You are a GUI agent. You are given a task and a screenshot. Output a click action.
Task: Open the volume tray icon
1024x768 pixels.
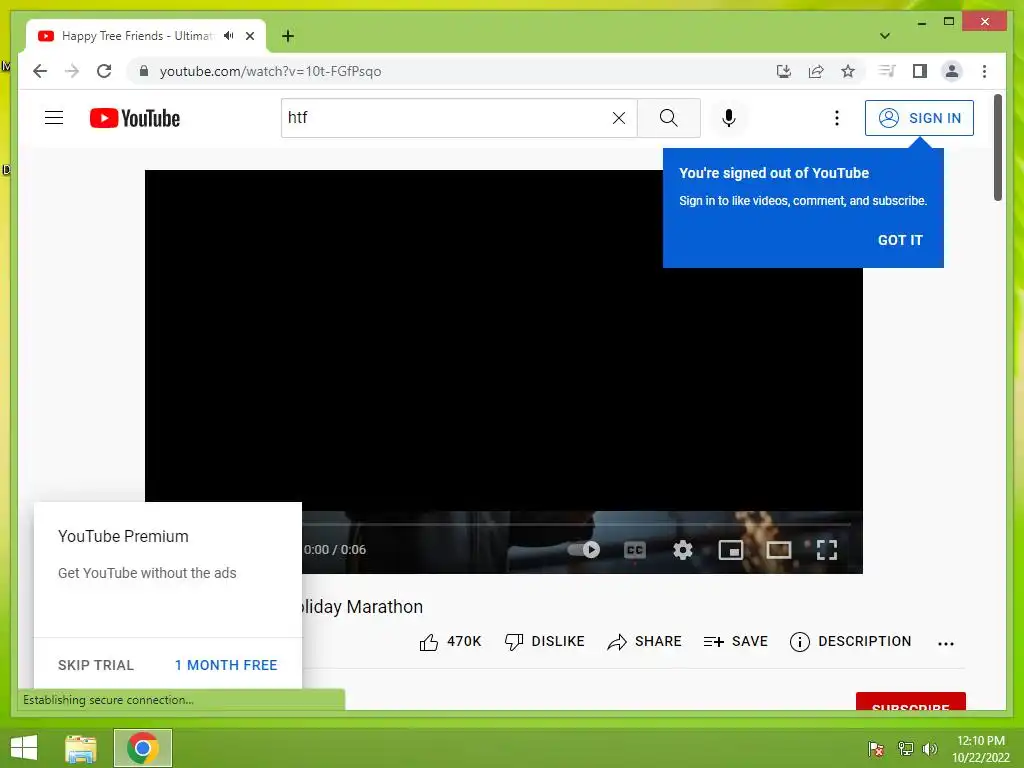930,748
